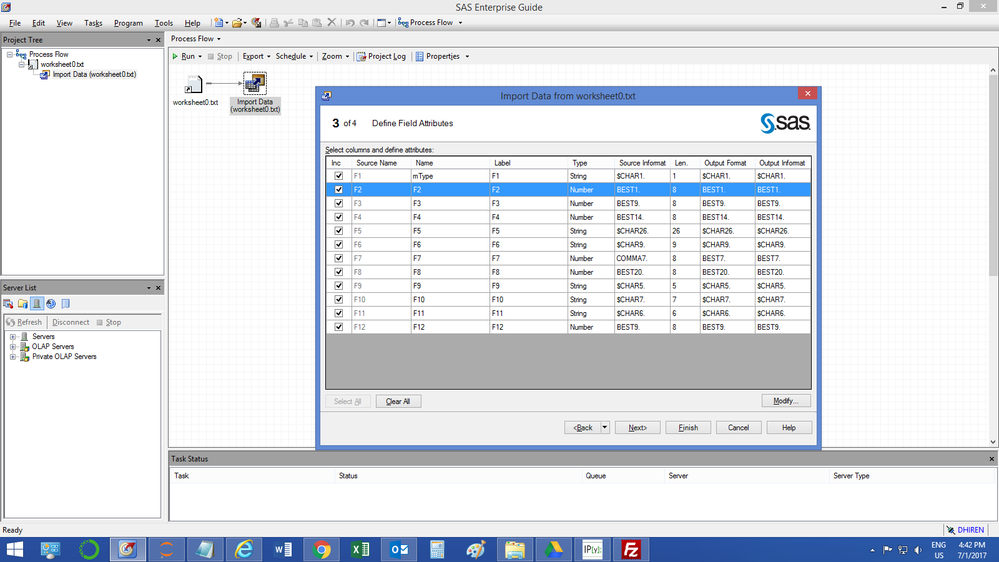
Task: Click the Process Flow vertical scrollbar
Action: coord(993,255)
